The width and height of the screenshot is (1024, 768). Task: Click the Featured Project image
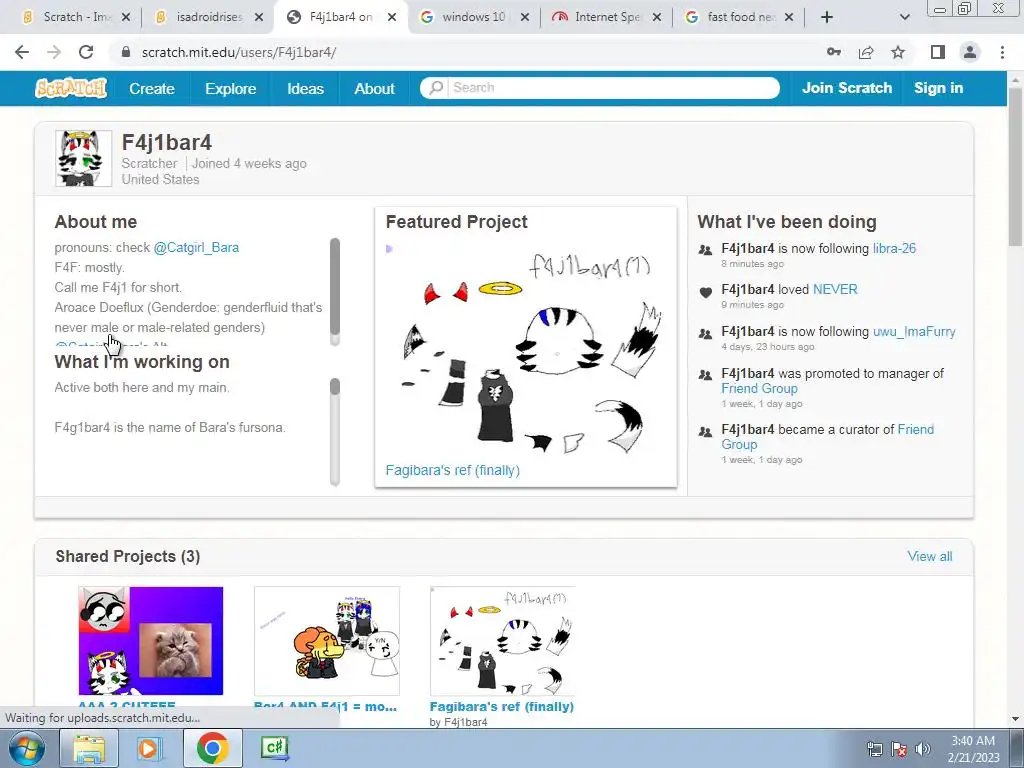pos(526,349)
